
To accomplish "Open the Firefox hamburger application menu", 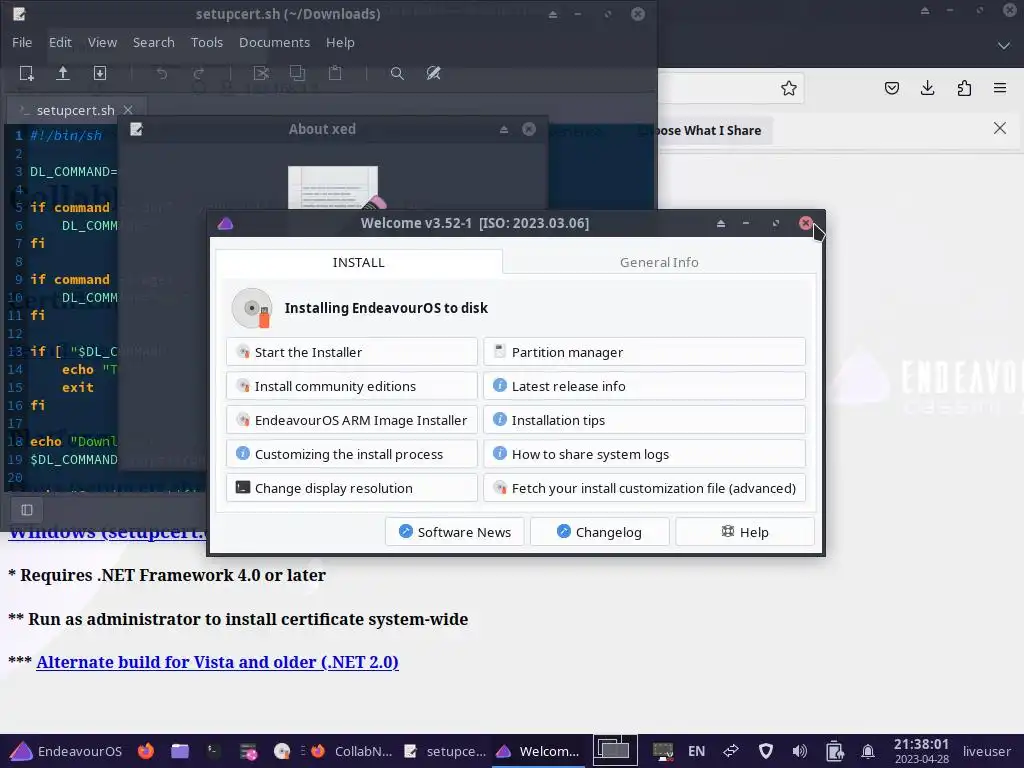I will coord(1000,88).
